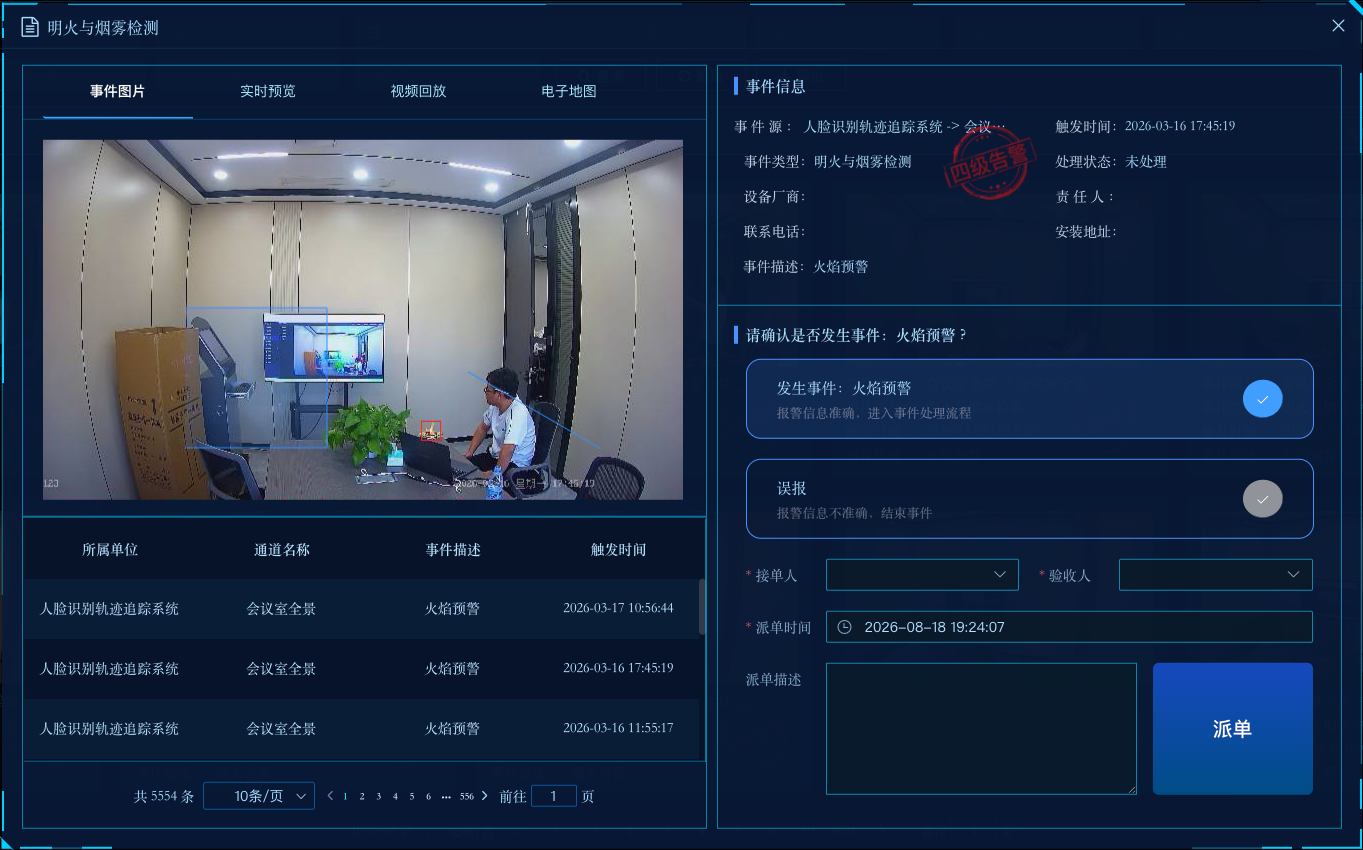Select the 发生事件：火焰预警 confirmation option
This screenshot has width=1363, height=850.
click(1030, 399)
